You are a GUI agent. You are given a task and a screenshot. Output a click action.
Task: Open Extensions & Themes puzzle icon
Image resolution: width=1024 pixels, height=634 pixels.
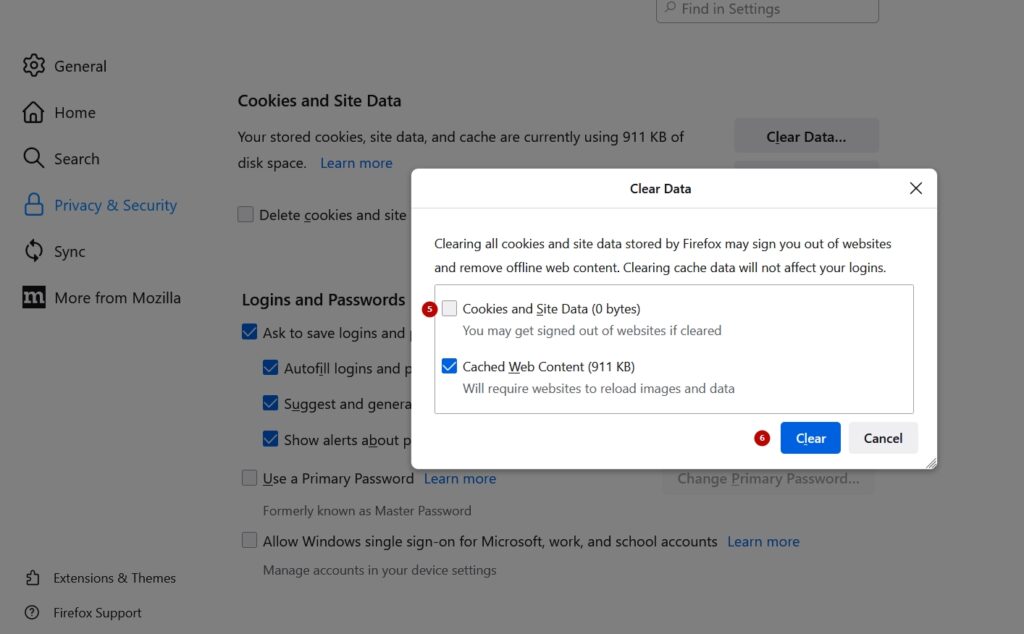click(32, 578)
